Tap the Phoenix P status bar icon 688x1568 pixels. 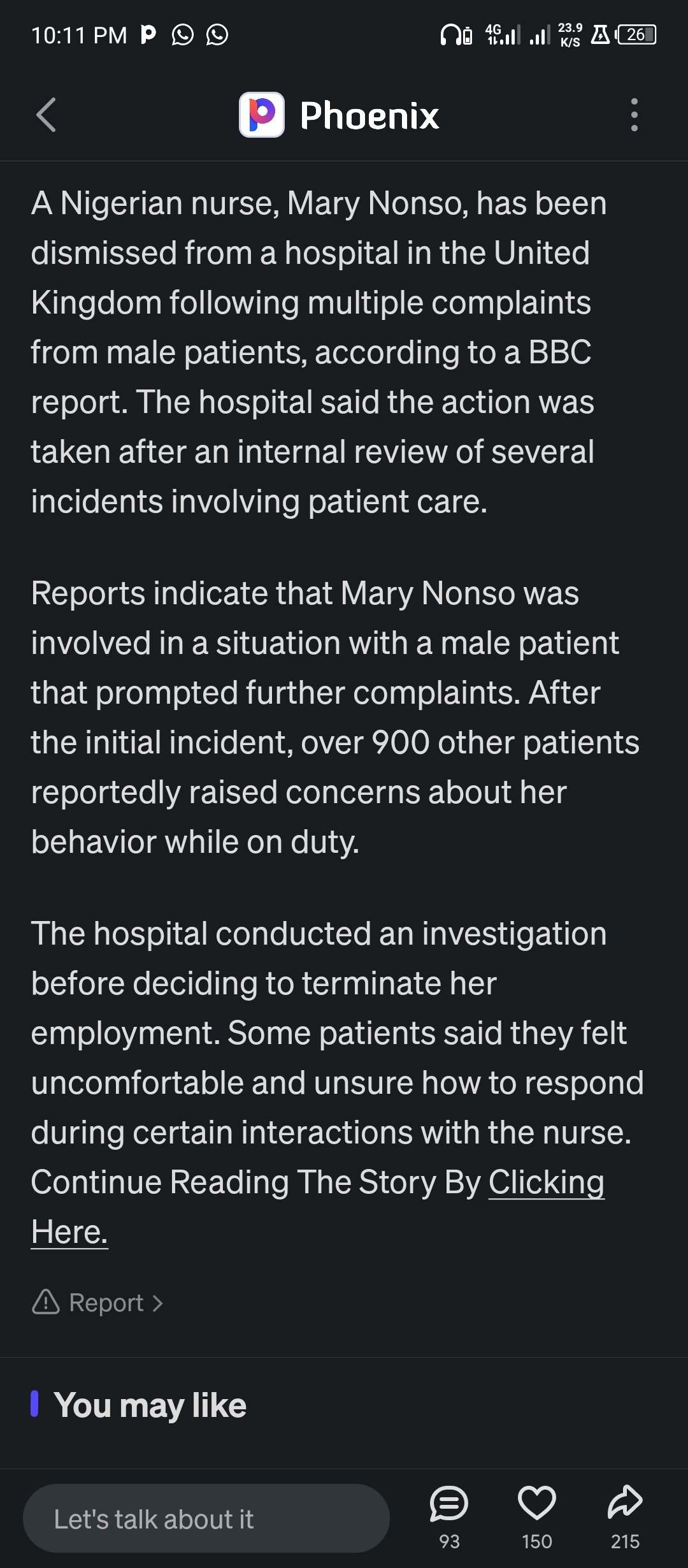(x=148, y=34)
